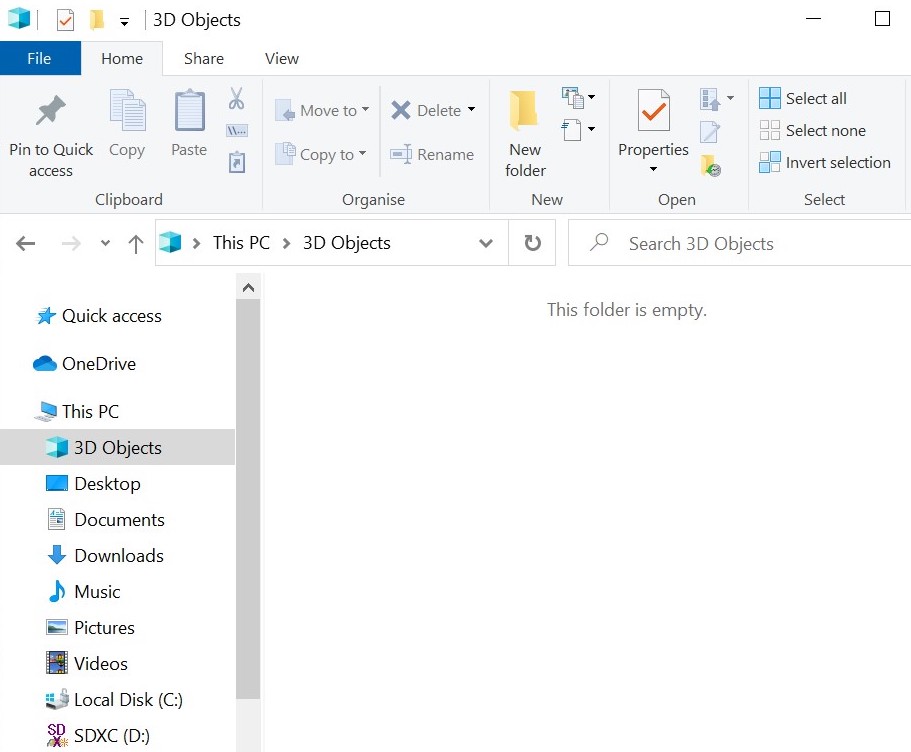Click the New folder icon
The width and height of the screenshot is (911, 752).
tap(523, 110)
